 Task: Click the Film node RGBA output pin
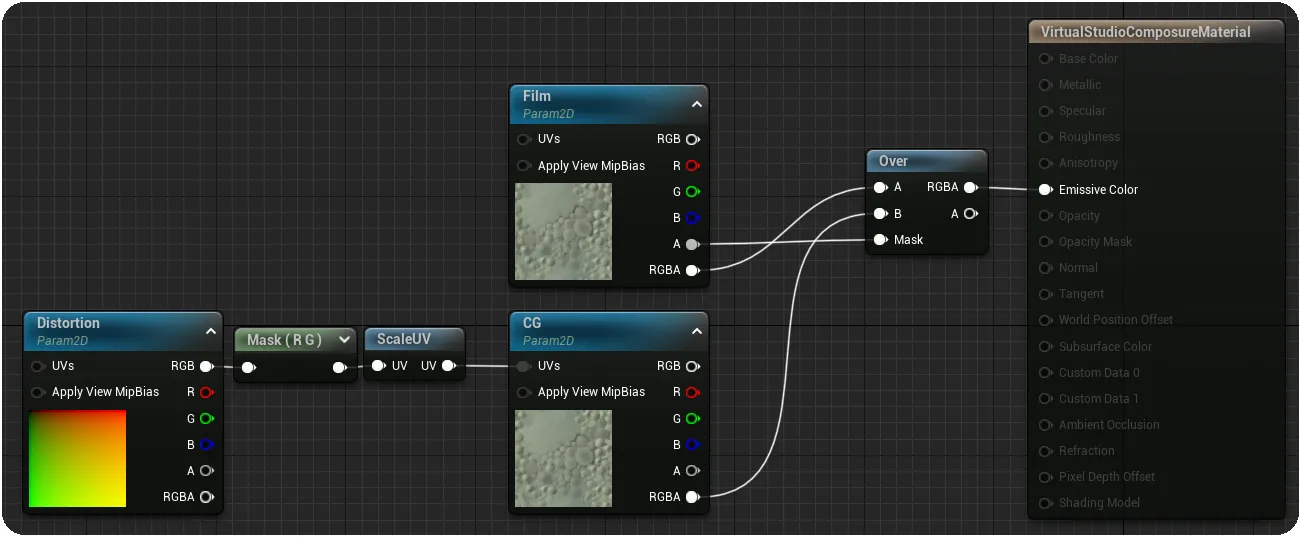coord(692,270)
